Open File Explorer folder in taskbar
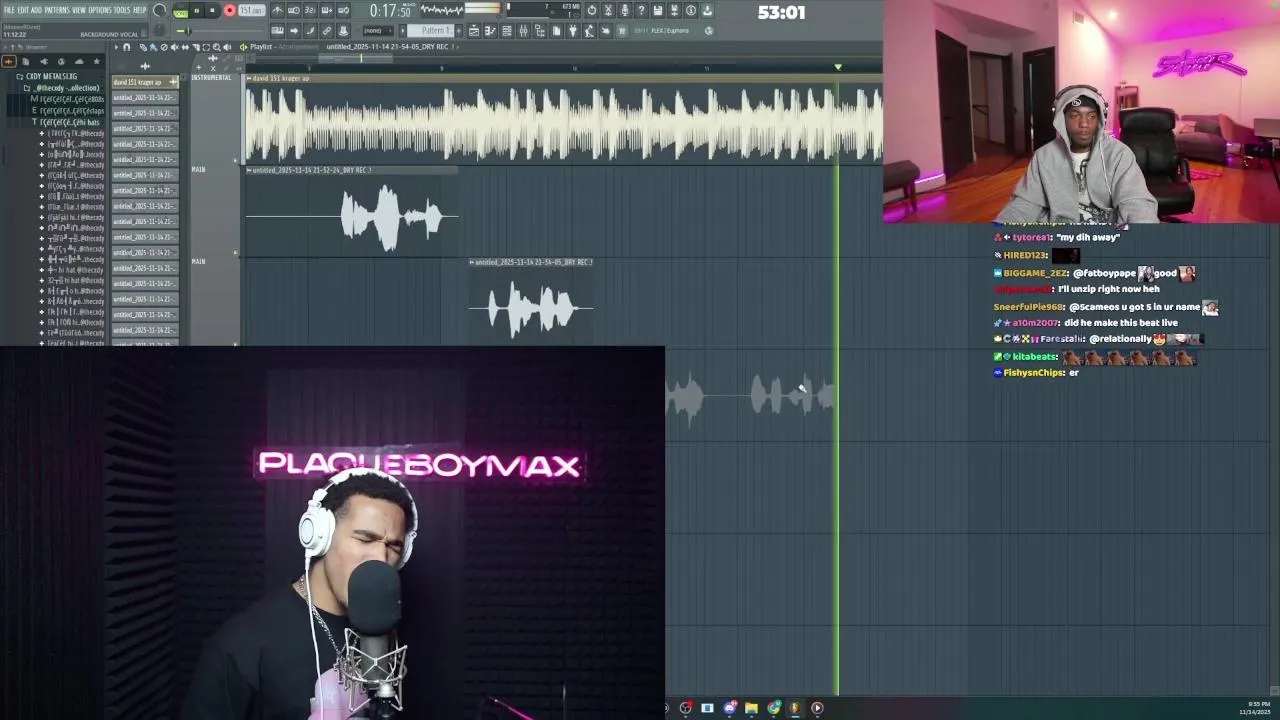The width and height of the screenshot is (1280, 720). (x=751, y=708)
